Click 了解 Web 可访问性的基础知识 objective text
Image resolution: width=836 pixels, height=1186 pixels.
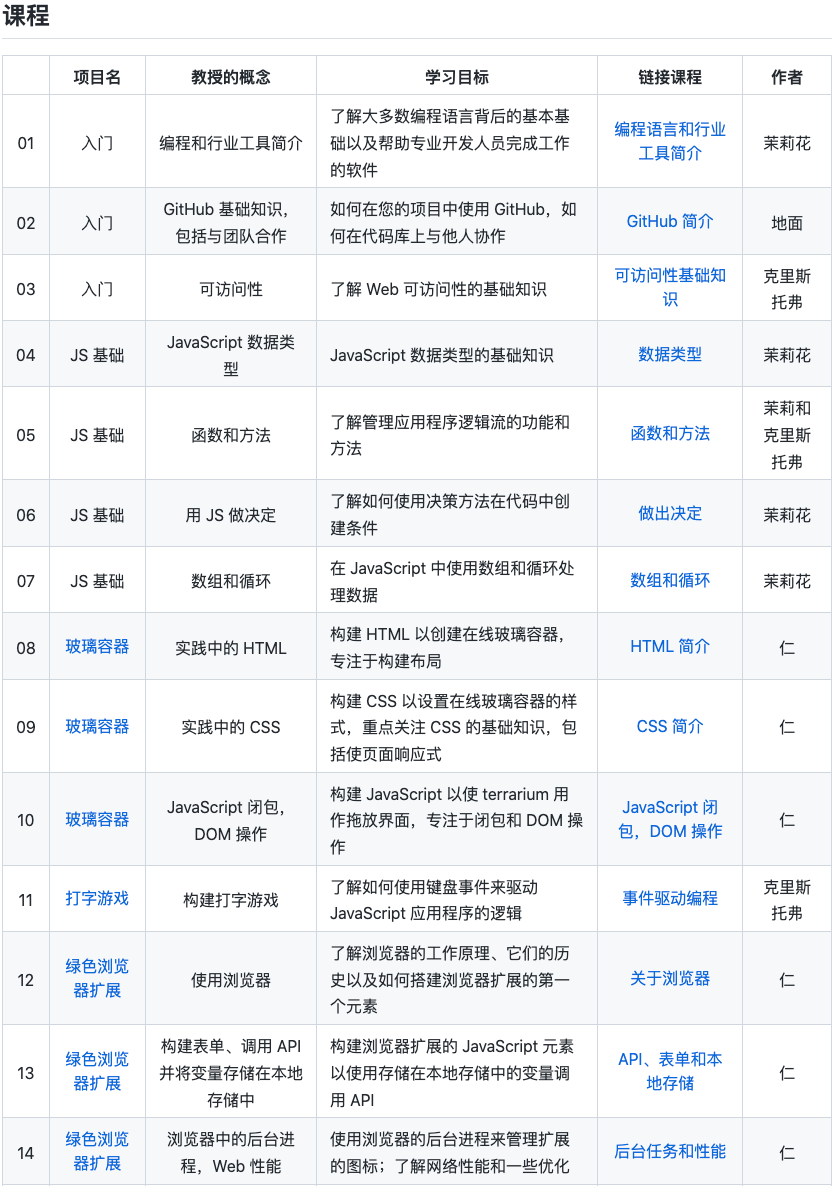438,289
